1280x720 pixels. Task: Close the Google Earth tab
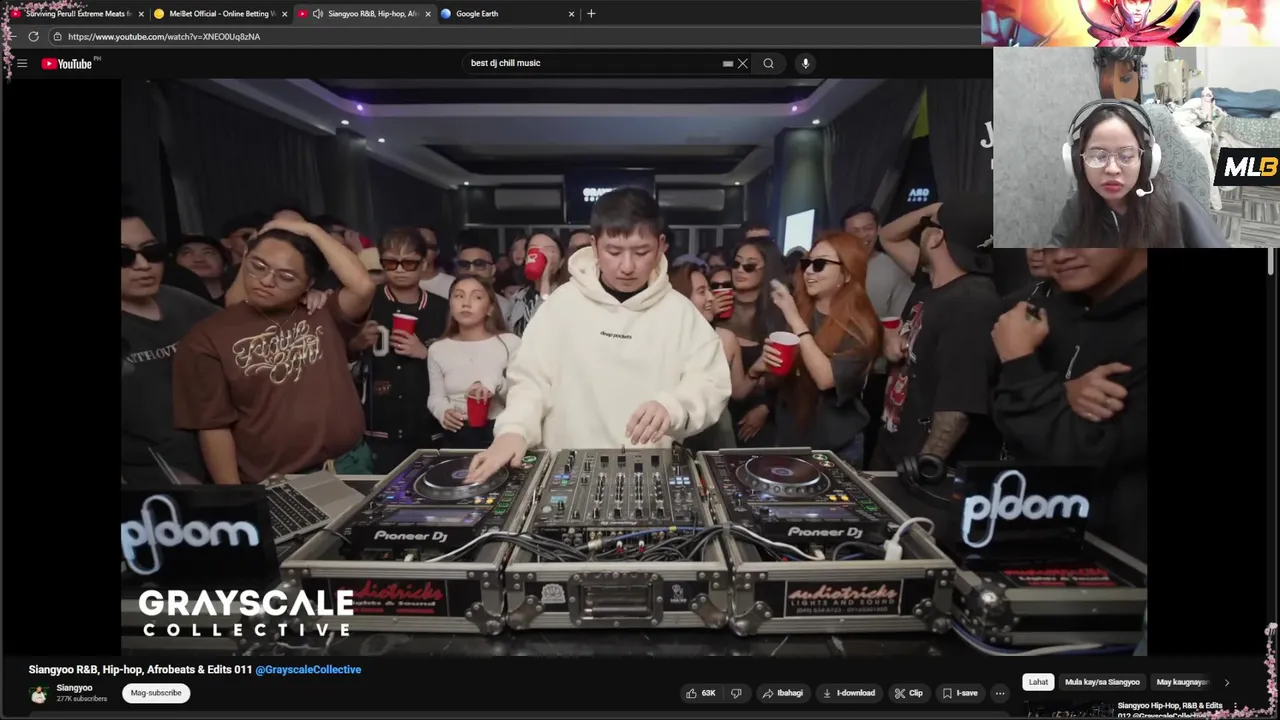pyautogui.click(x=572, y=14)
